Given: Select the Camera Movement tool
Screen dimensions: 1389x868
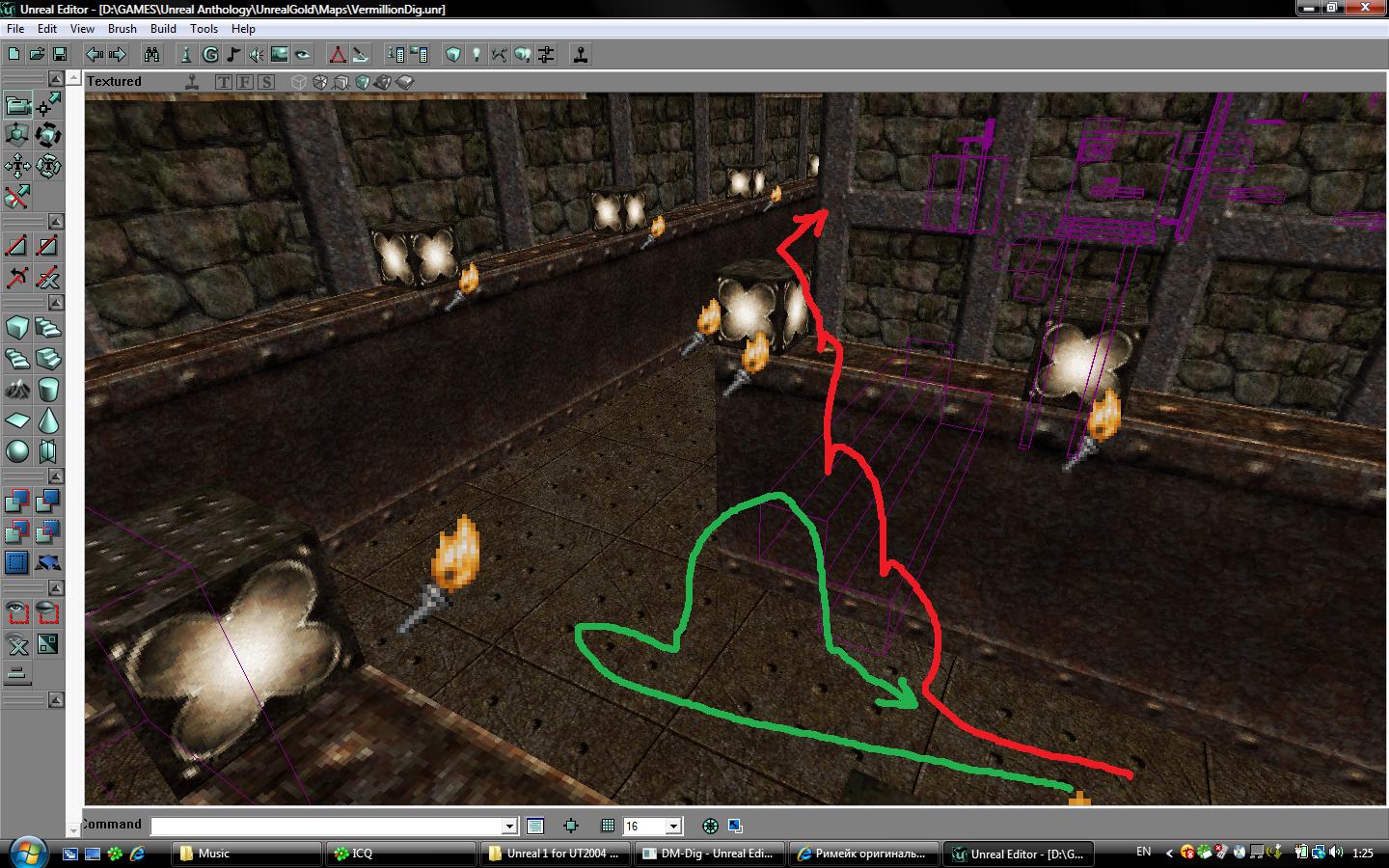Looking at the screenshot, I should click(x=17, y=104).
